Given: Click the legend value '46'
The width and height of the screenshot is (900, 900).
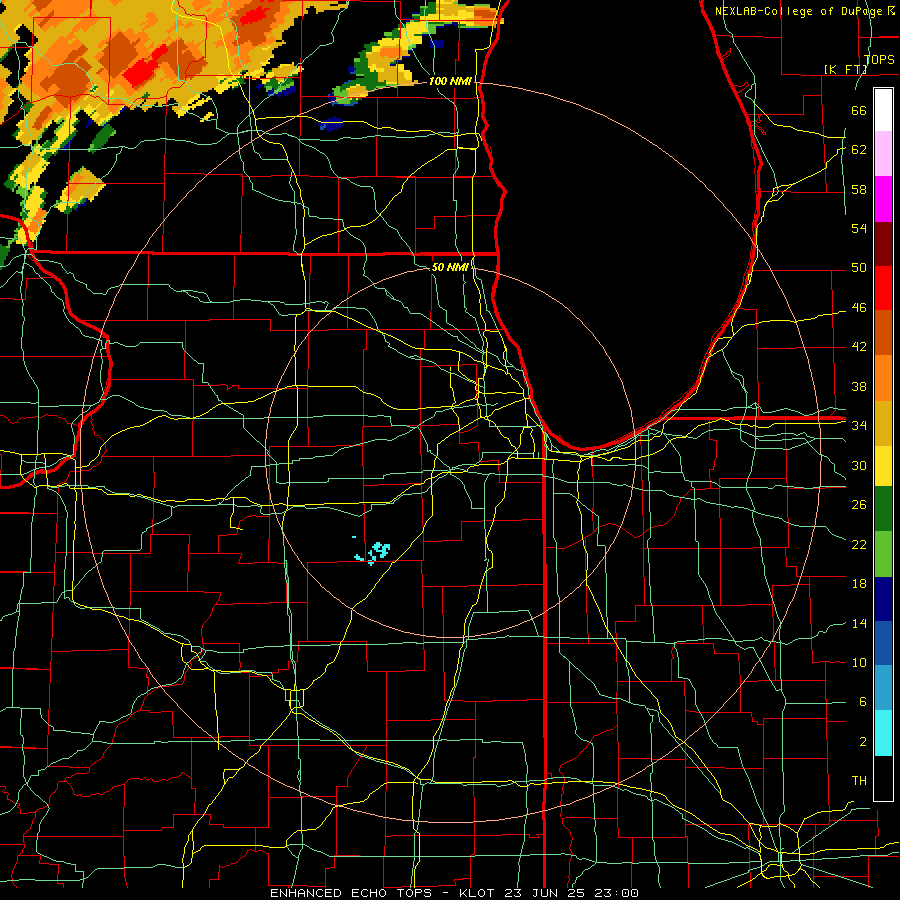Looking at the screenshot, I should 859,307.
